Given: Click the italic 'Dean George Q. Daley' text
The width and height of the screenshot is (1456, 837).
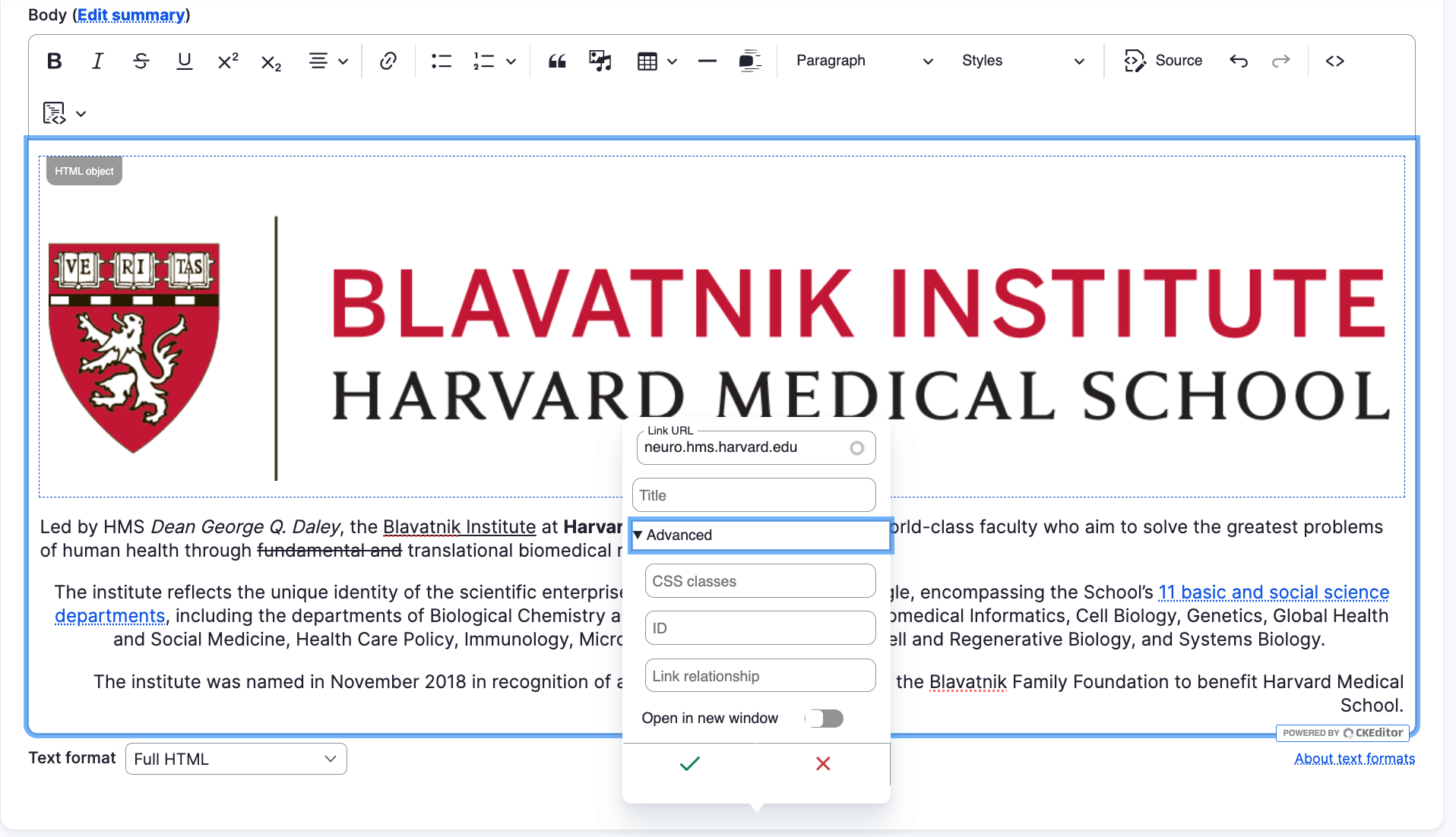Looking at the screenshot, I should tap(246, 526).
